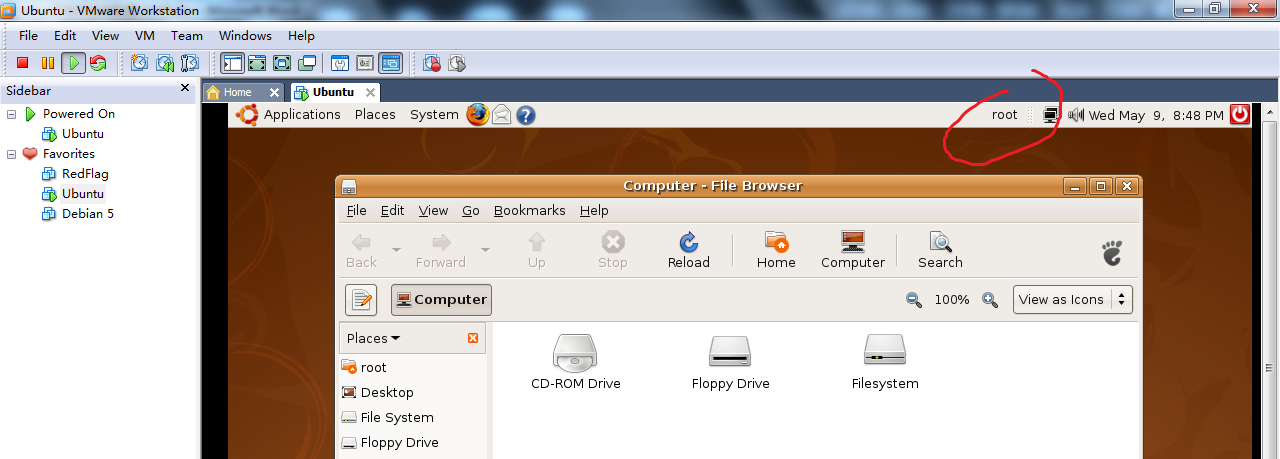Open Search in File Browser toolbar
This screenshot has height=459, width=1280.
[x=940, y=251]
